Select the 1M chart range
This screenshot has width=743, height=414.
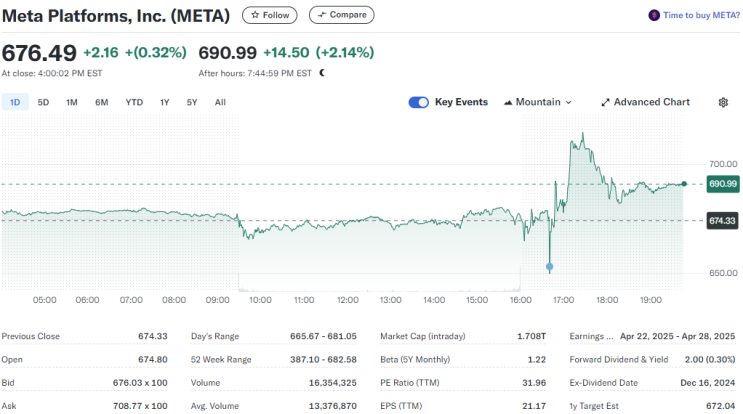pos(72,102)
